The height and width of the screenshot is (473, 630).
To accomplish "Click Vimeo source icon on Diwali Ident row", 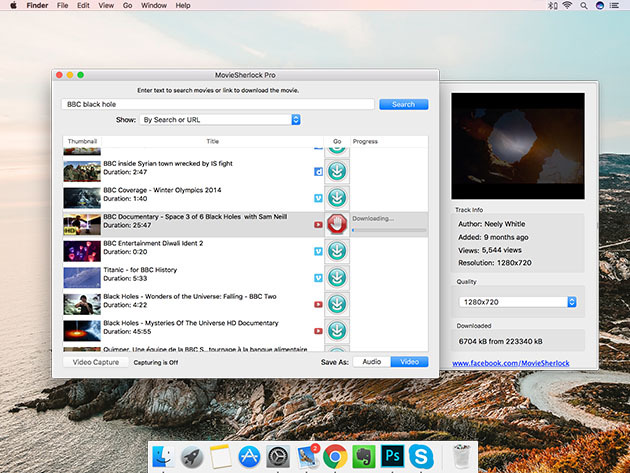I will [x=318, y=252].
